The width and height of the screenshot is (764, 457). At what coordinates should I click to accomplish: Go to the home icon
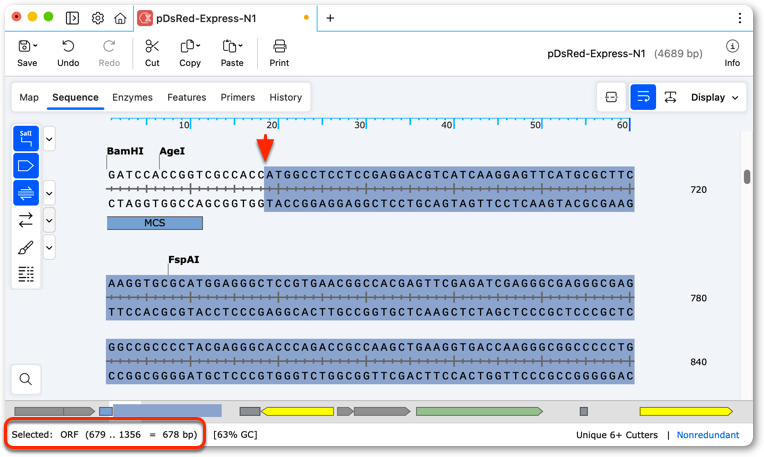[x=120, y=18]
